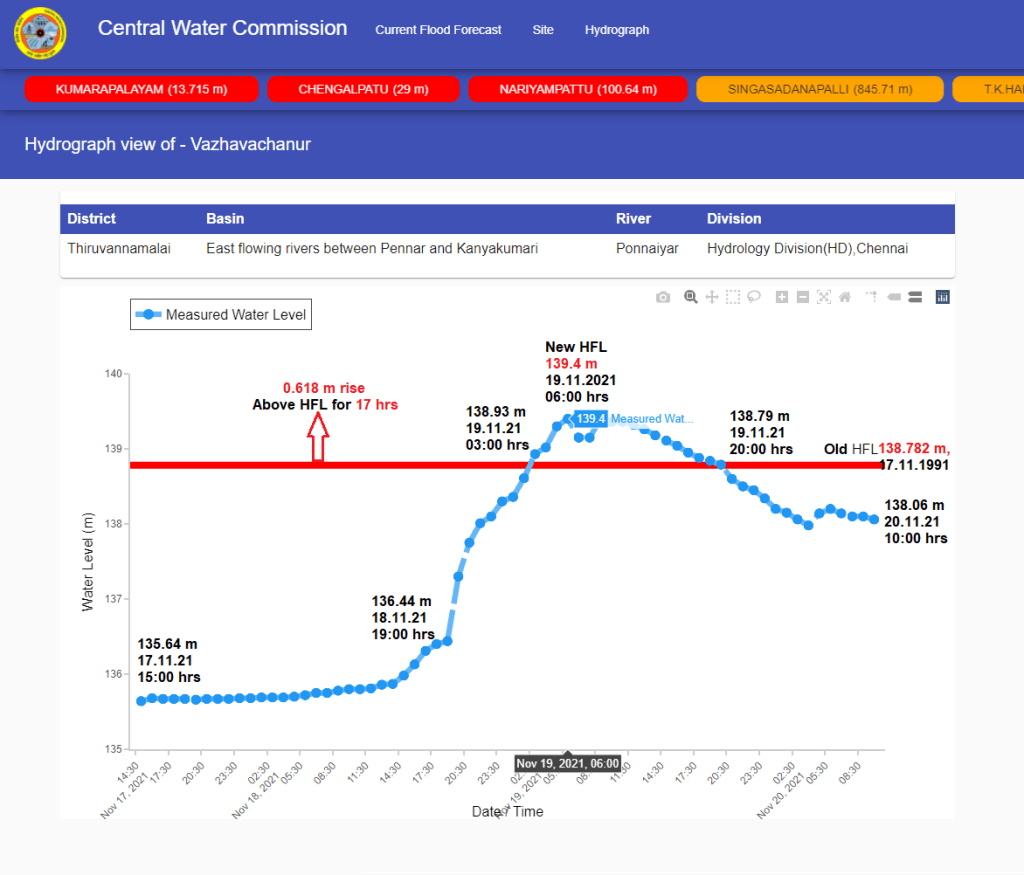Click the Autoscale icon
The height and width of the screenshot is (875, 1024).
[x=824, y=297]
